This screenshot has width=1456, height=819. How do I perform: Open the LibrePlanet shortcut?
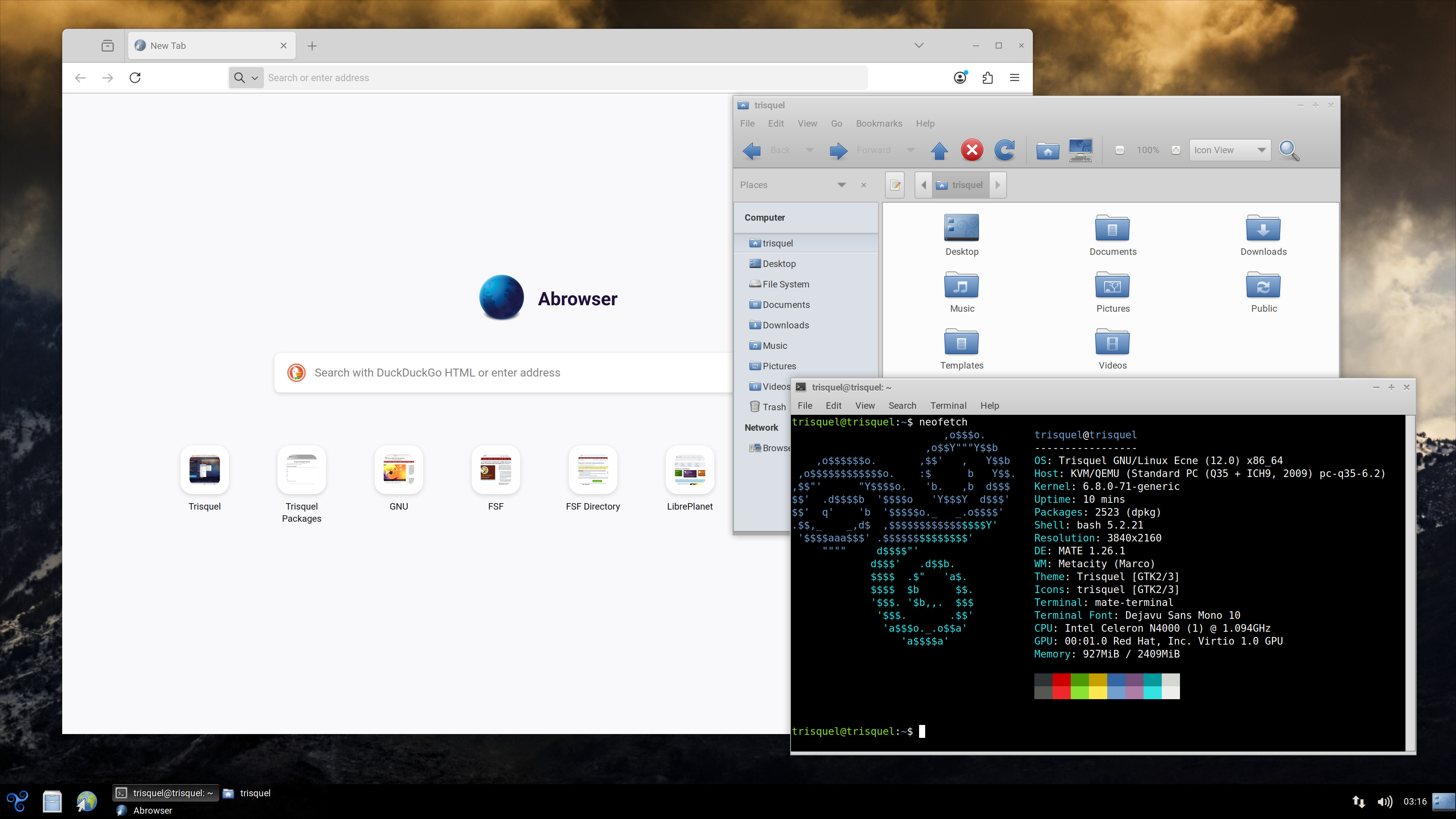[x=690, y=470]
